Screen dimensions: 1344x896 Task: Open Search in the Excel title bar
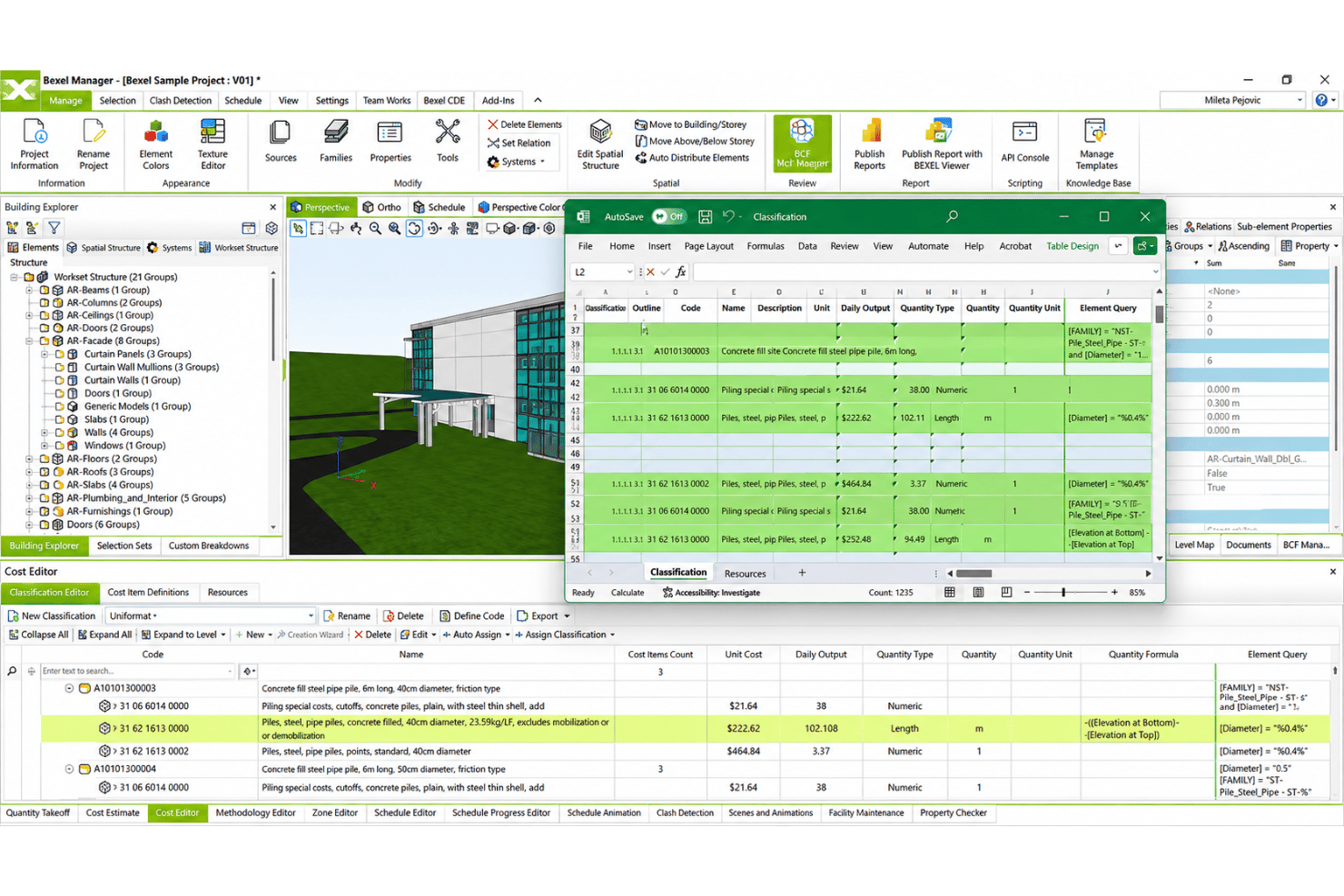point(952,217)
